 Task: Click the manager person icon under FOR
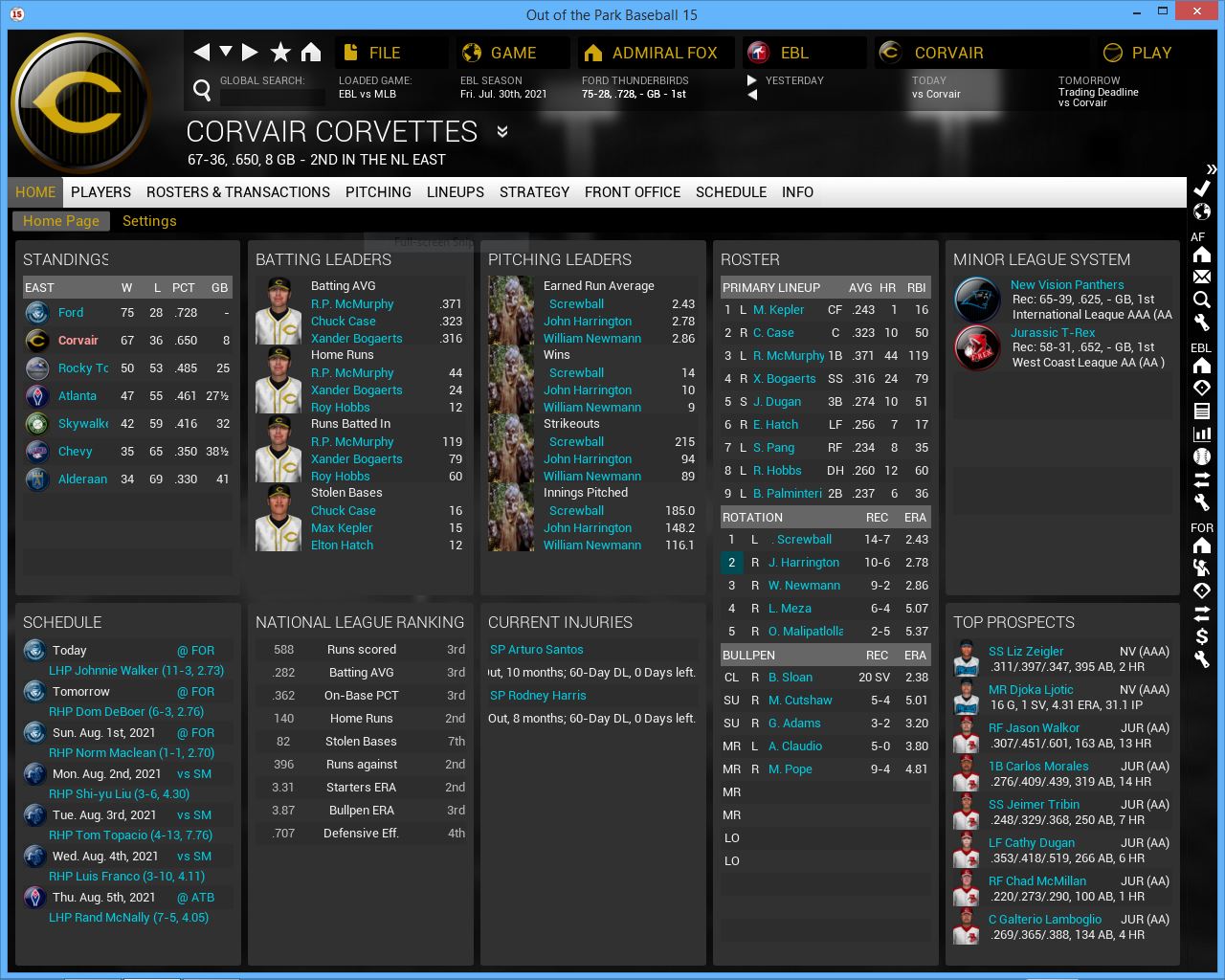pyautogui.click(x=1202, y=568)
